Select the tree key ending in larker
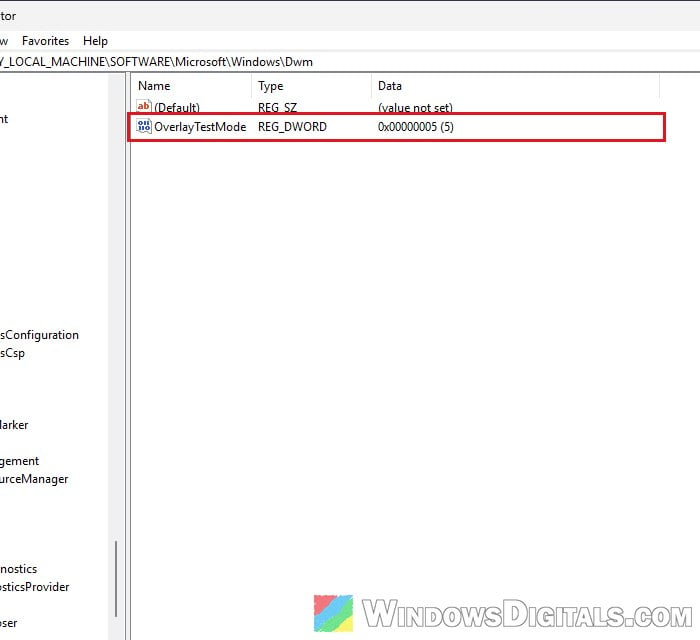The image size is (700, 640). (x=14, y=425)
